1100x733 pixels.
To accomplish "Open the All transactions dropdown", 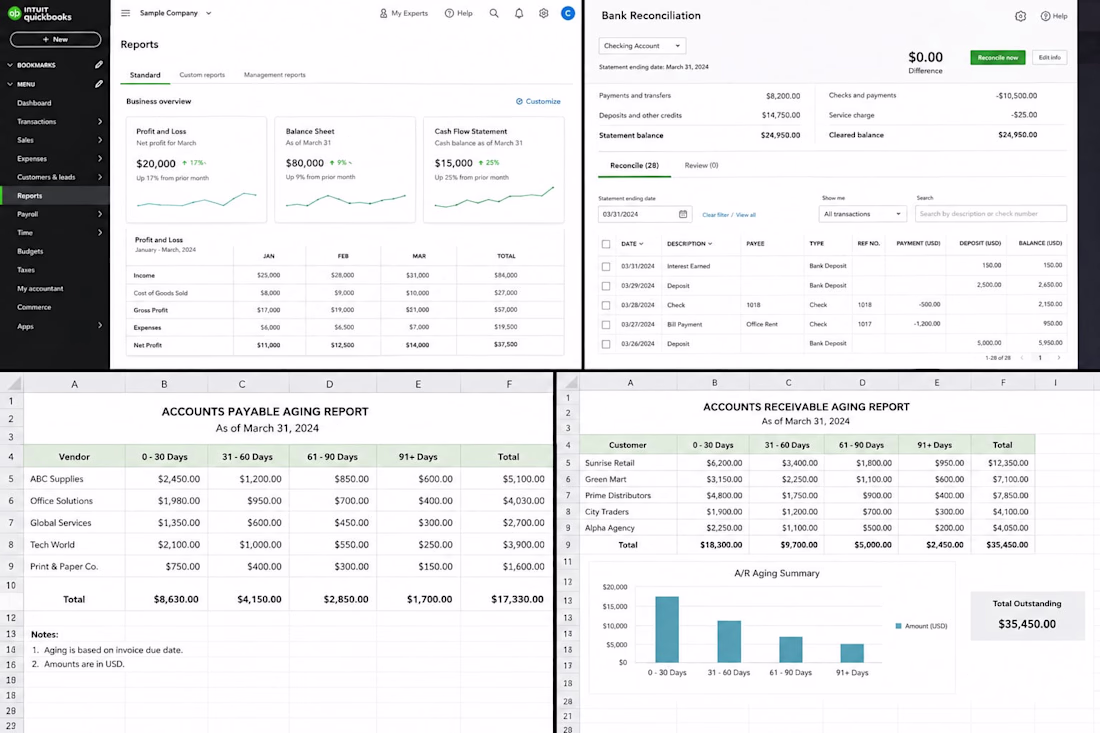I will pos(862,214).
